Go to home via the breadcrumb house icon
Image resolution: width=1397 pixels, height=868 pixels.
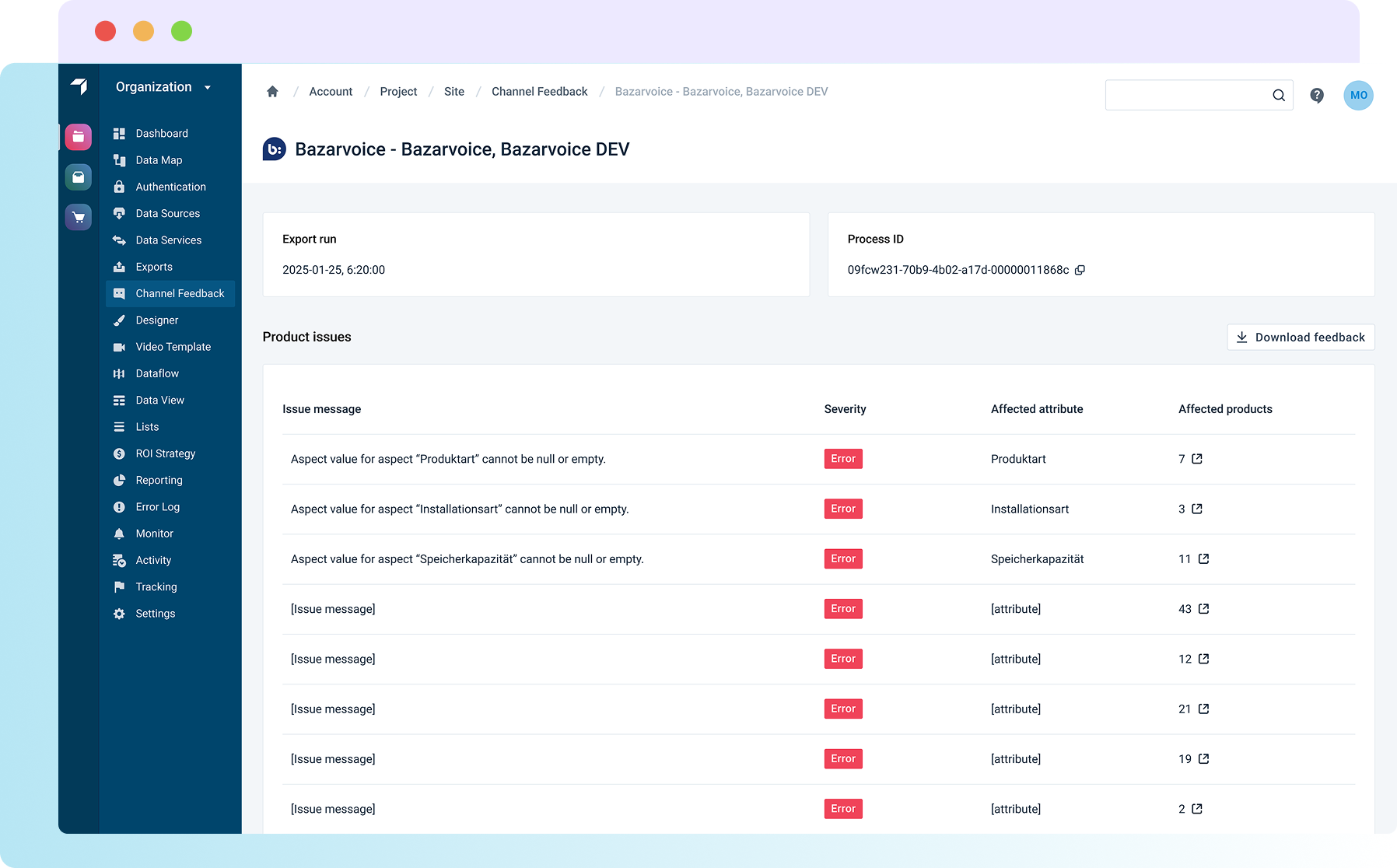[272, 92]
